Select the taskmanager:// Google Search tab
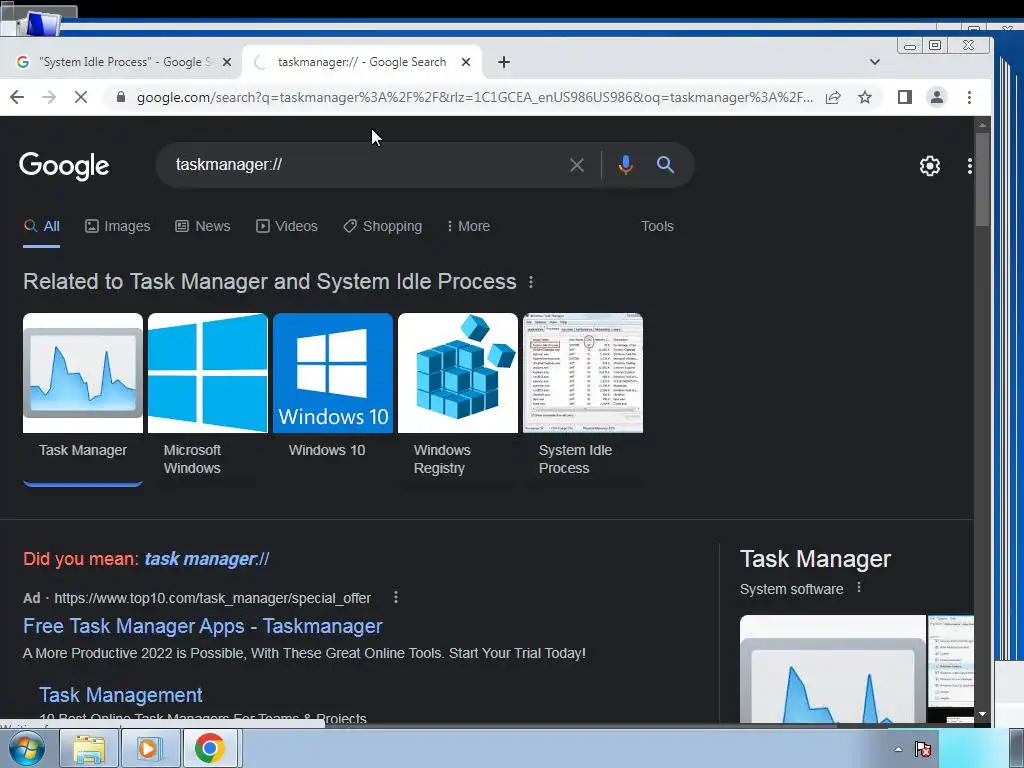The image size is (1024, 768). pos(361,62)
